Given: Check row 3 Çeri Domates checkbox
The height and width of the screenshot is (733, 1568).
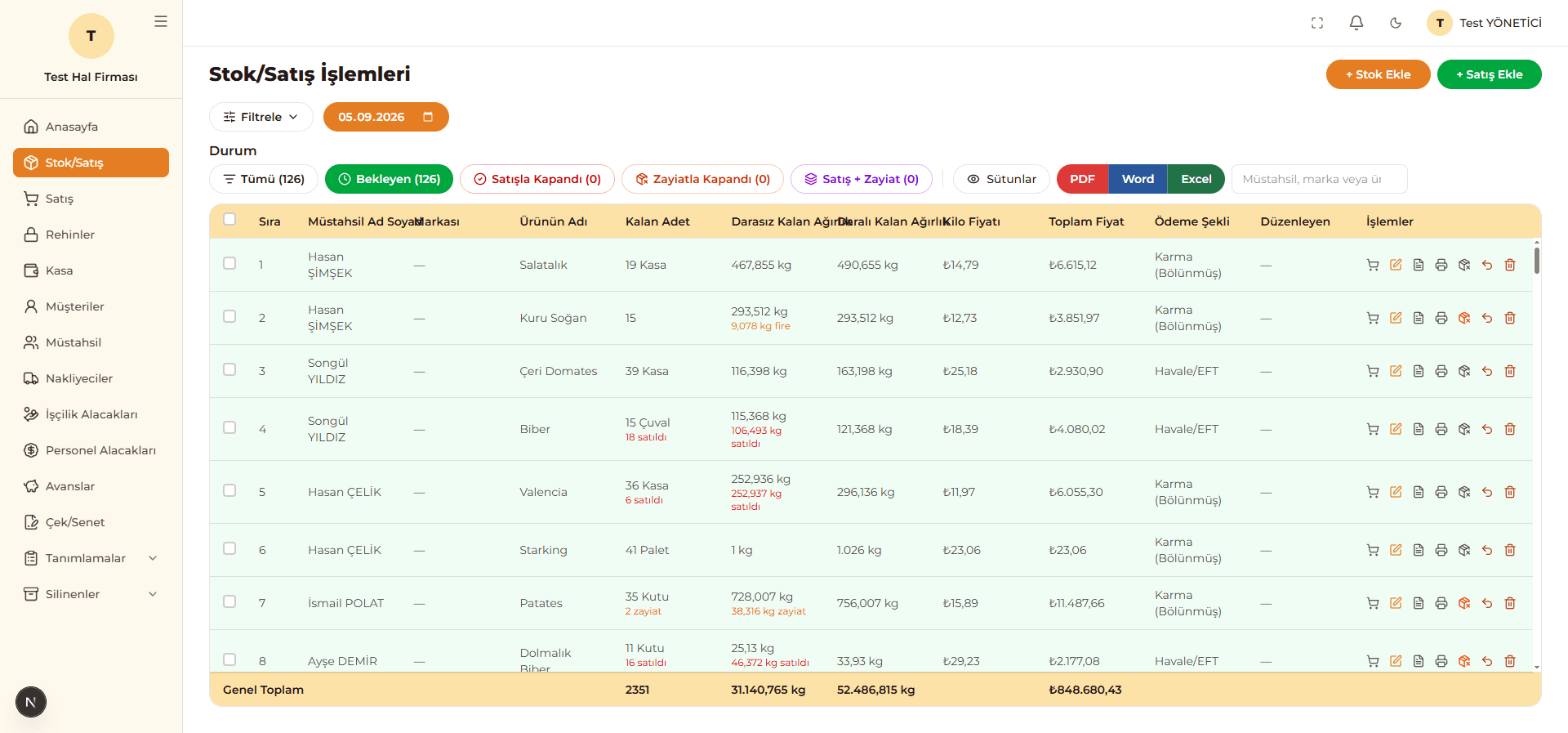Looking at the screenshot, I should point(229,369).
